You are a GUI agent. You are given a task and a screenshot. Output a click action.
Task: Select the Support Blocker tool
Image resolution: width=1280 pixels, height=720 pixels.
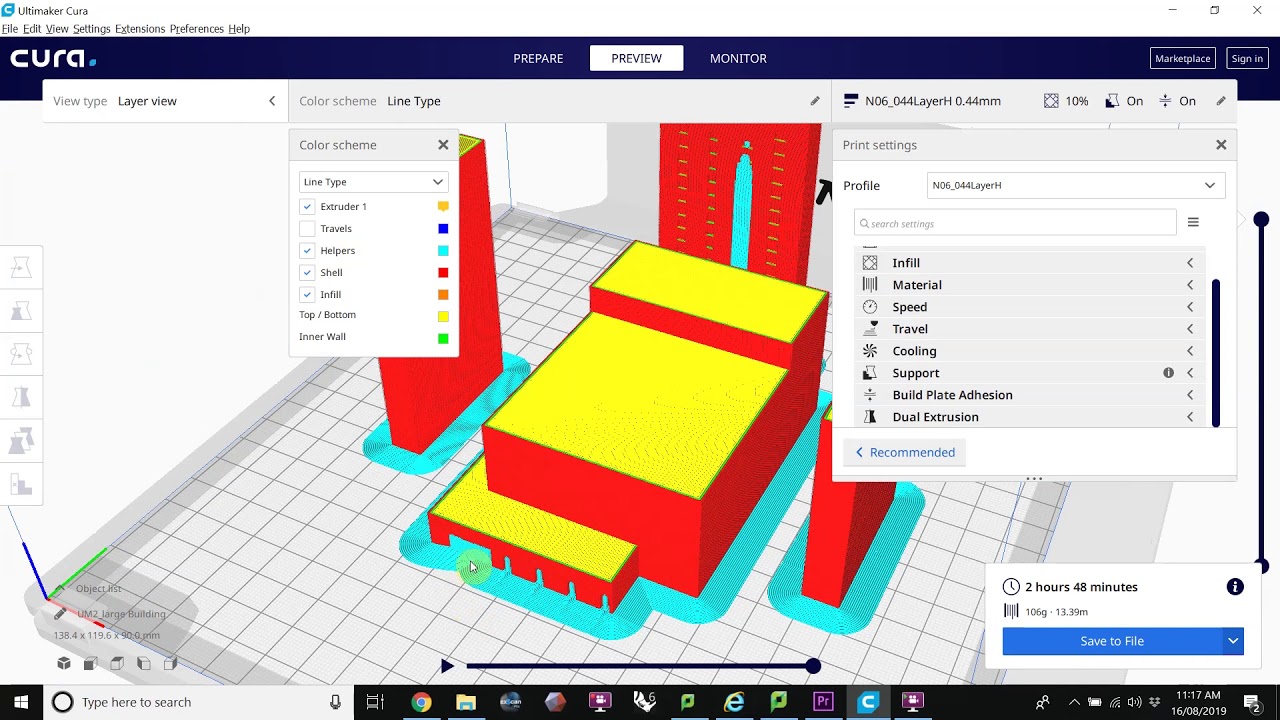21,485
